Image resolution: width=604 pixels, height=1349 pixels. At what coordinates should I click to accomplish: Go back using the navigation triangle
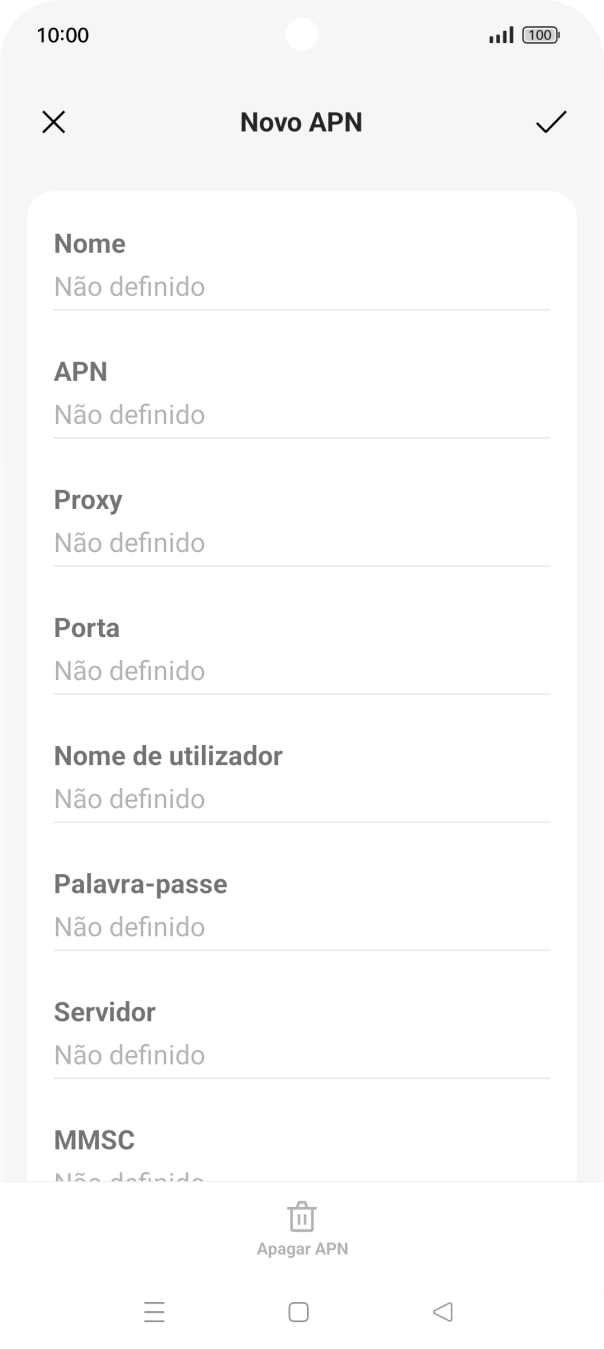(443, 1312)
